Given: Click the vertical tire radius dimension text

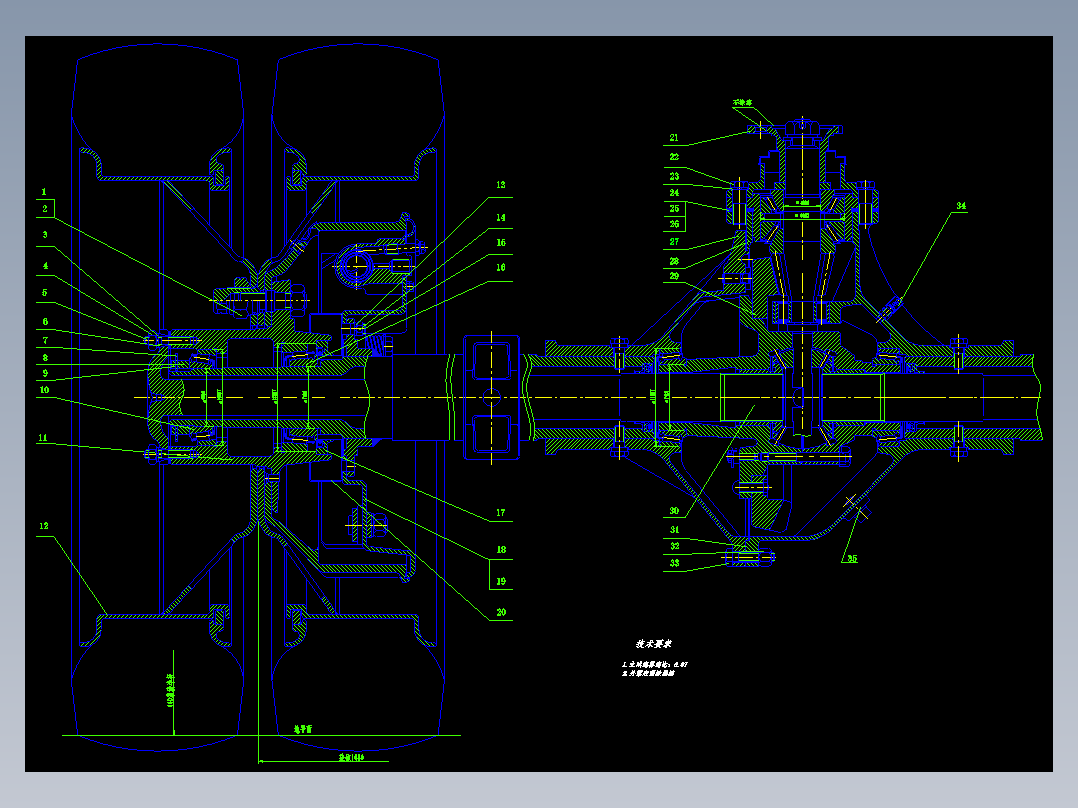Looking at the screenshot, I should (x=170, y=690).
